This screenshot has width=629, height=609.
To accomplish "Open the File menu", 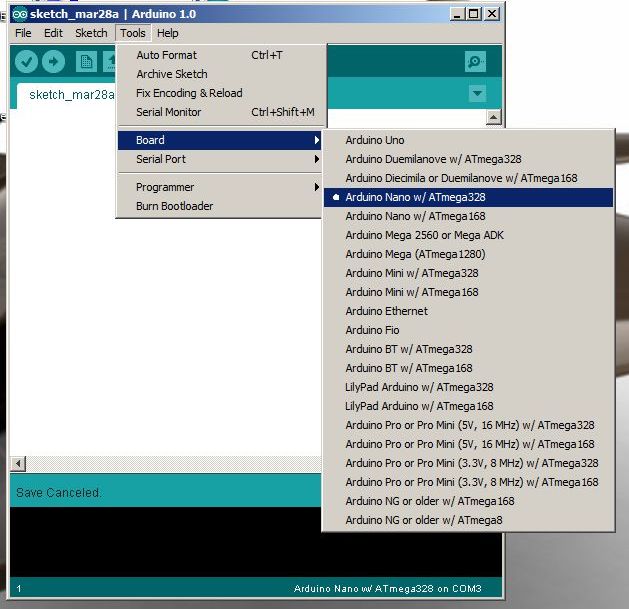I will (23, 33).
